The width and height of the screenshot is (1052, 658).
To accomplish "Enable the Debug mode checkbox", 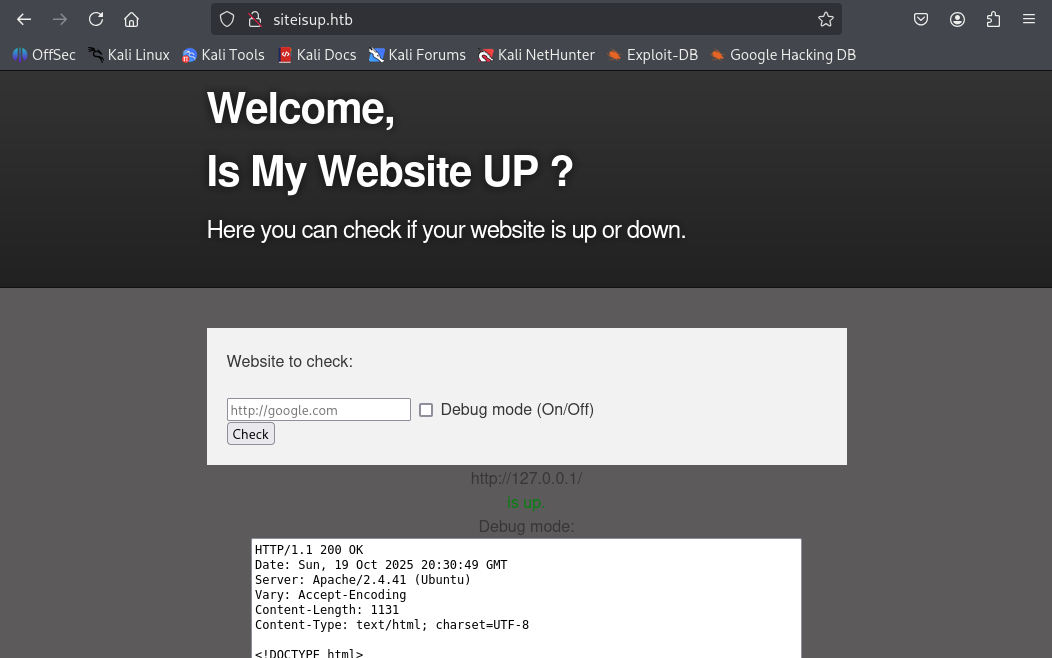I will tap(426, 410).
